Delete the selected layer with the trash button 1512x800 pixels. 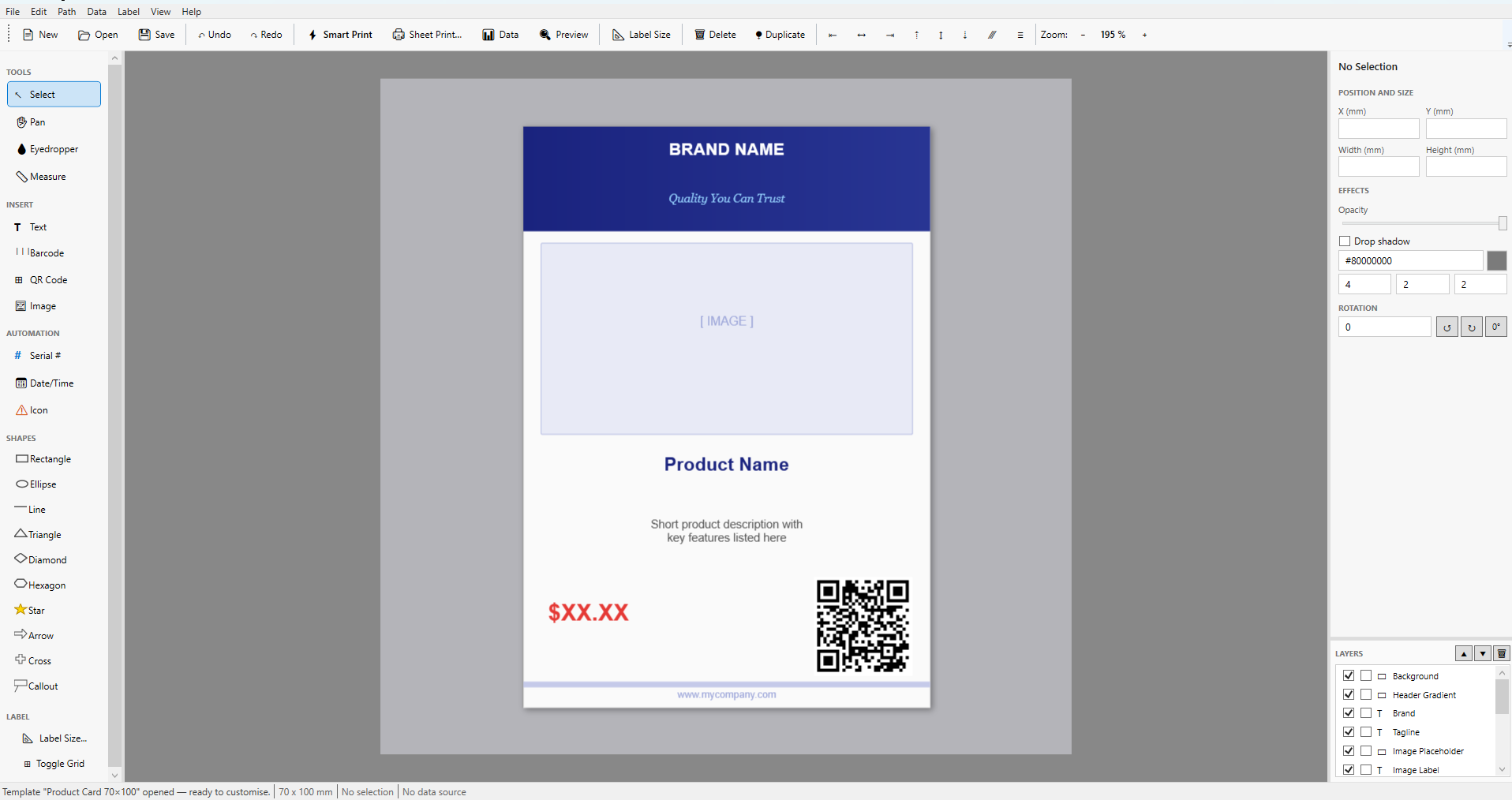click(1502, 653)
